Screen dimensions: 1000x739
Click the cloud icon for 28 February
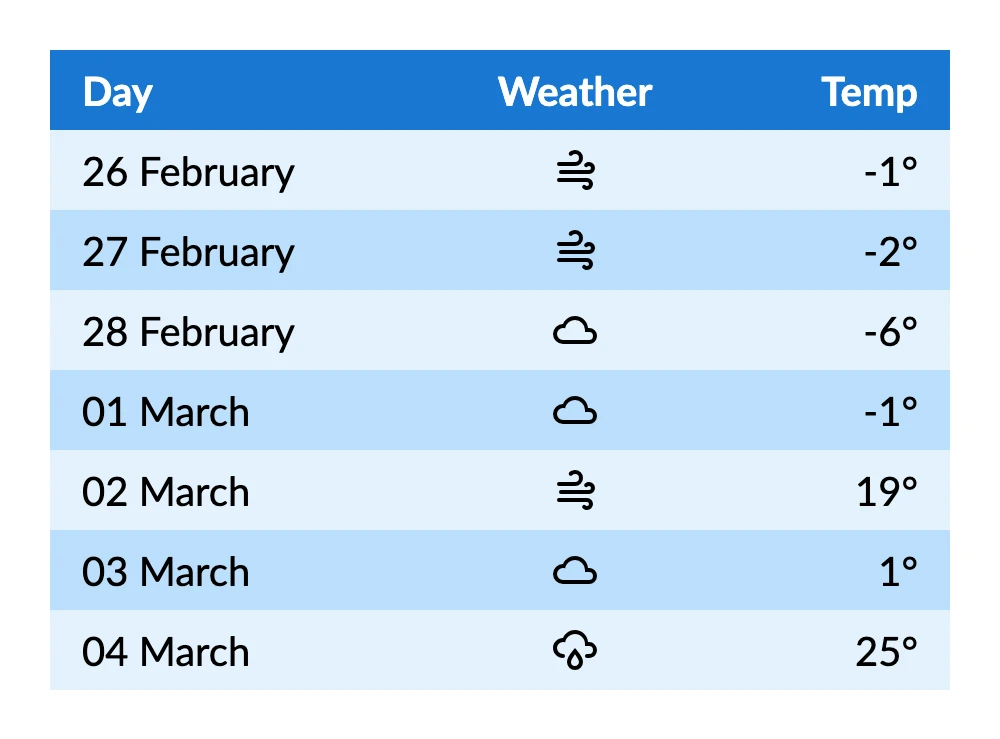pos(575,331)
